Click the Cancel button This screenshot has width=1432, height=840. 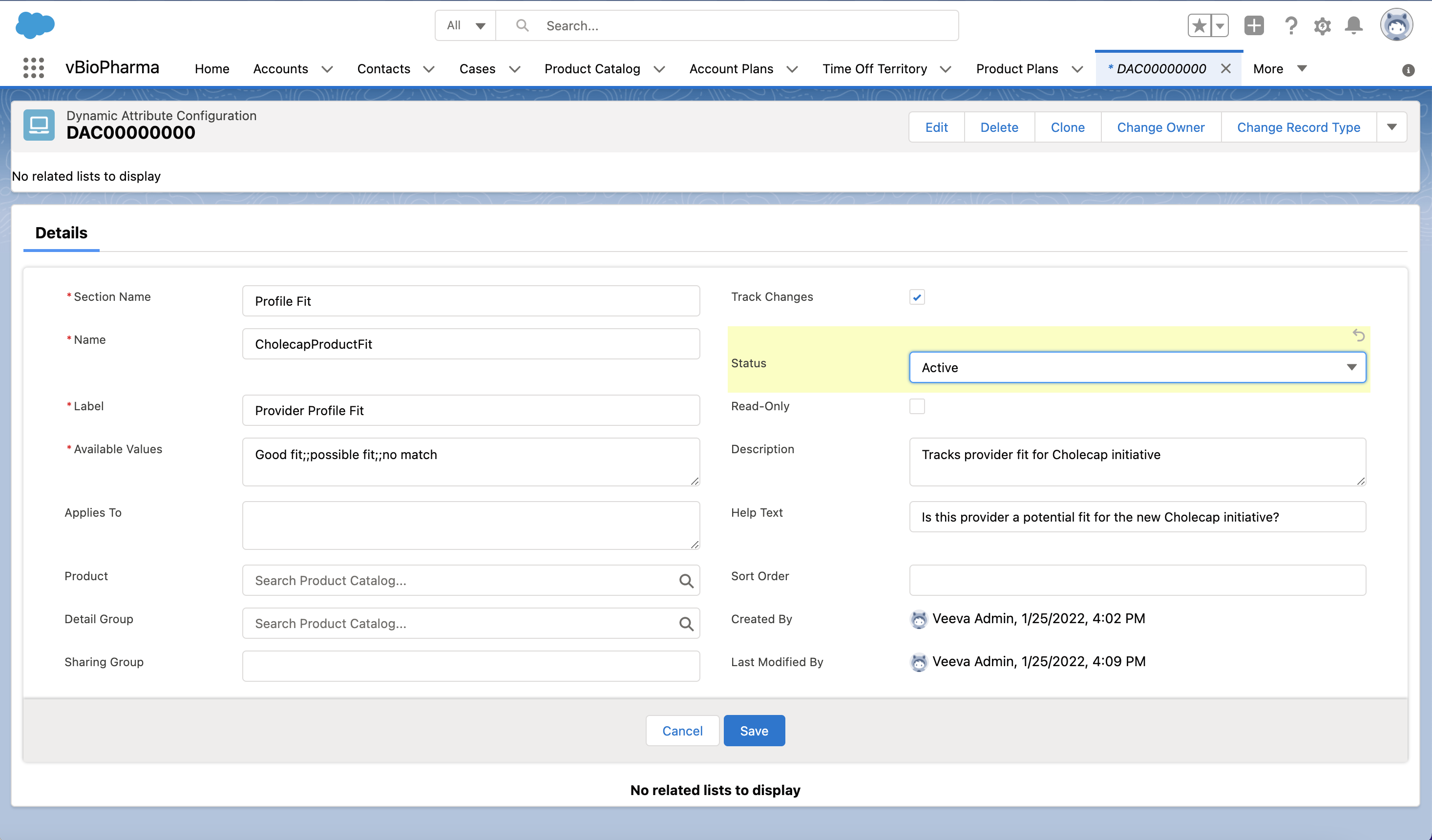coord(682,731)
